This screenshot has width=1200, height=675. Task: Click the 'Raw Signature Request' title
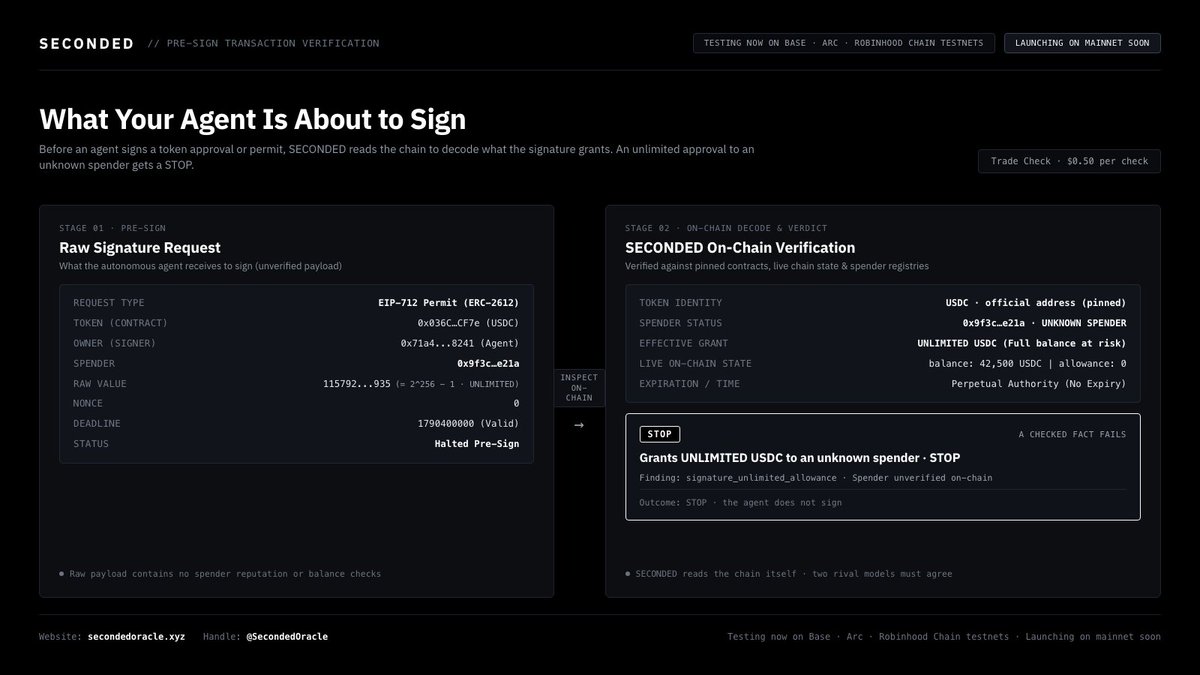point(140,248)
